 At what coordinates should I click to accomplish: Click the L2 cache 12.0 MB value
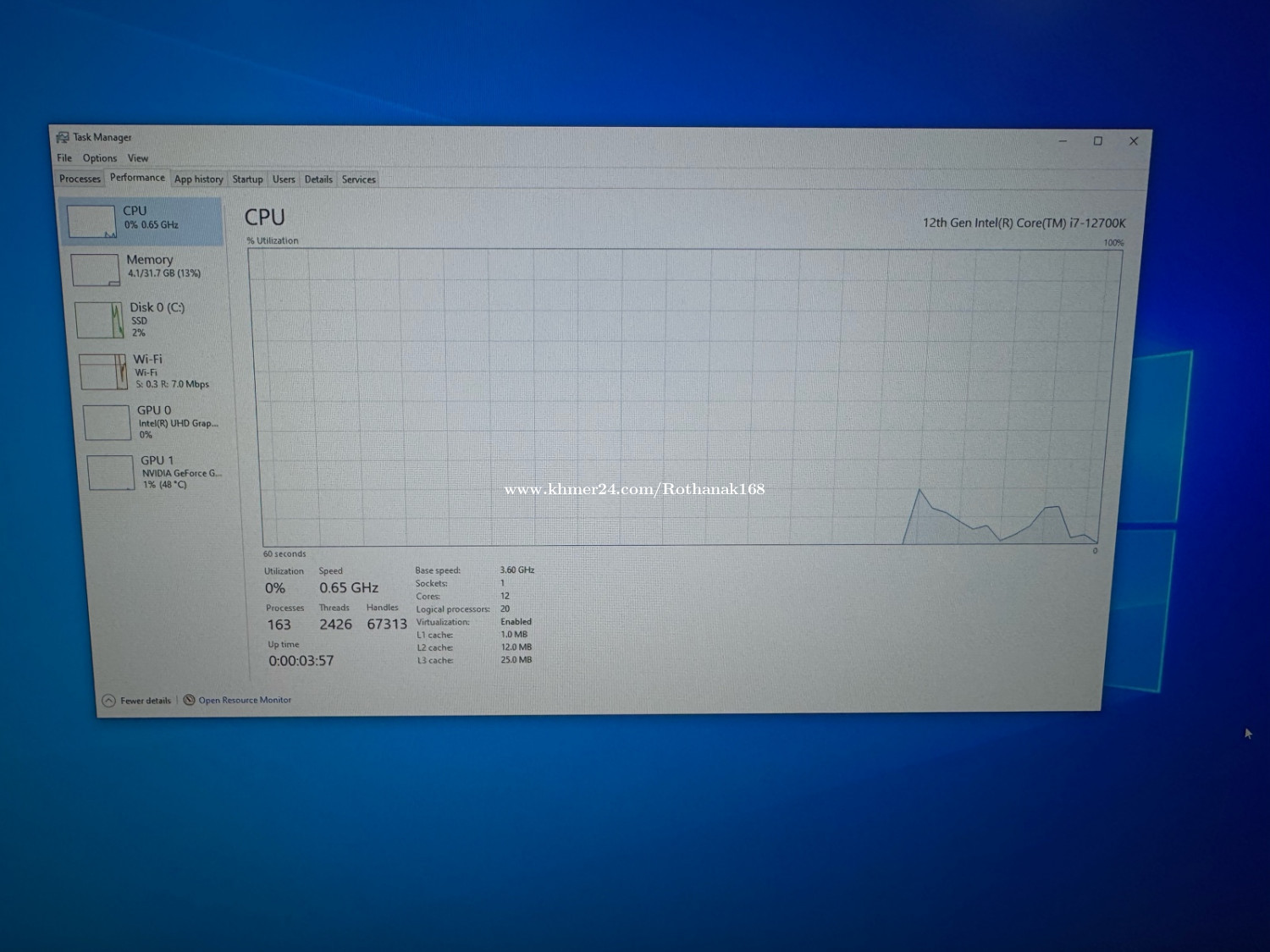(x=516, y=647)
